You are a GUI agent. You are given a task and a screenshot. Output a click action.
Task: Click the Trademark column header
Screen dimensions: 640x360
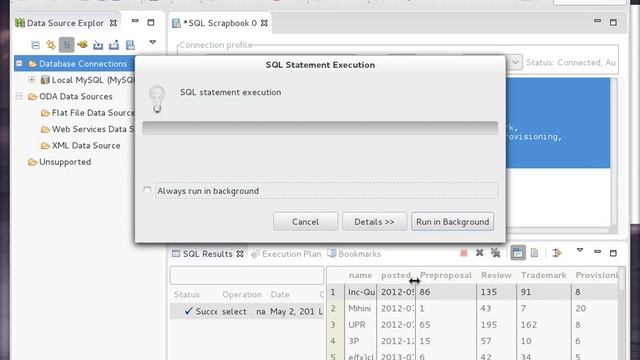[x=544, y=276]
